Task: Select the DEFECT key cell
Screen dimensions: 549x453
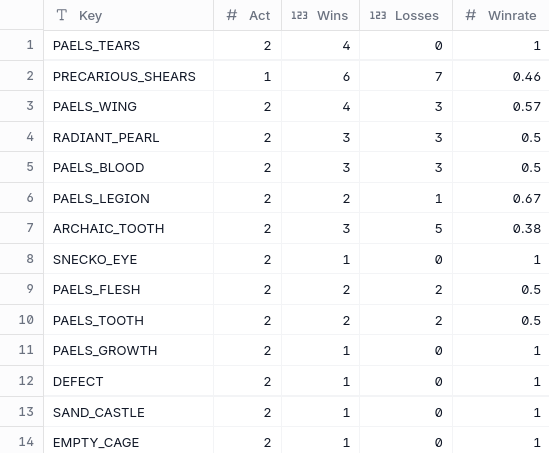Action: (x=128, y=381)
